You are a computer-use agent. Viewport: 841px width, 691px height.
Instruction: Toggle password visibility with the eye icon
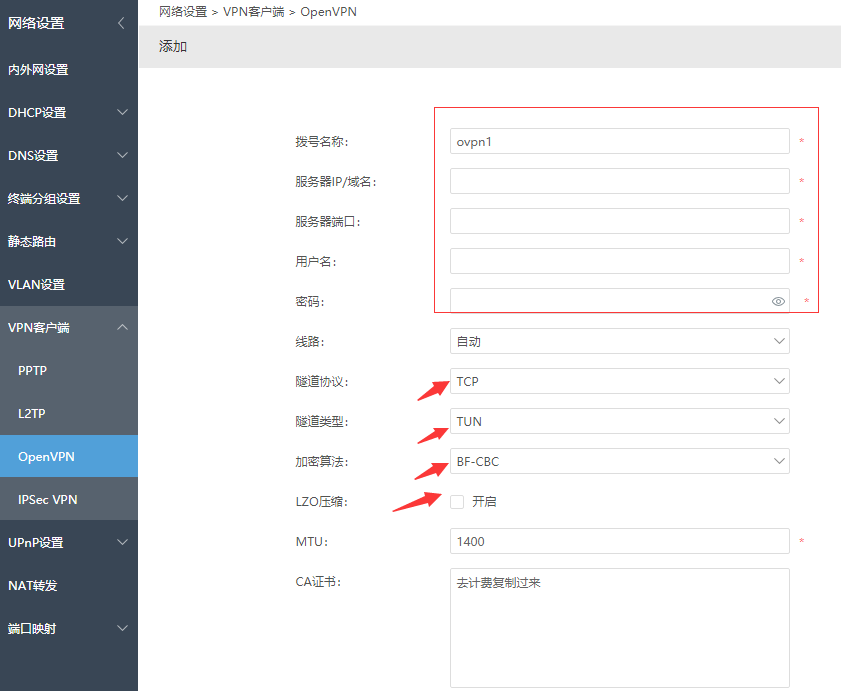click(x=778, y=301)
